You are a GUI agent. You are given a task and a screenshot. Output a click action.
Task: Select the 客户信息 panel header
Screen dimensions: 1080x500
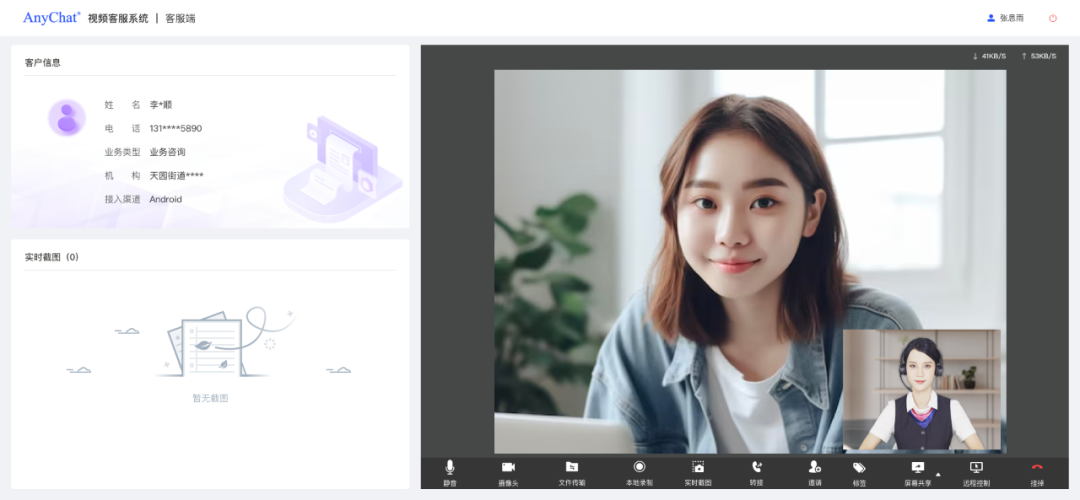pyautogui.click(x=43, y=62)
